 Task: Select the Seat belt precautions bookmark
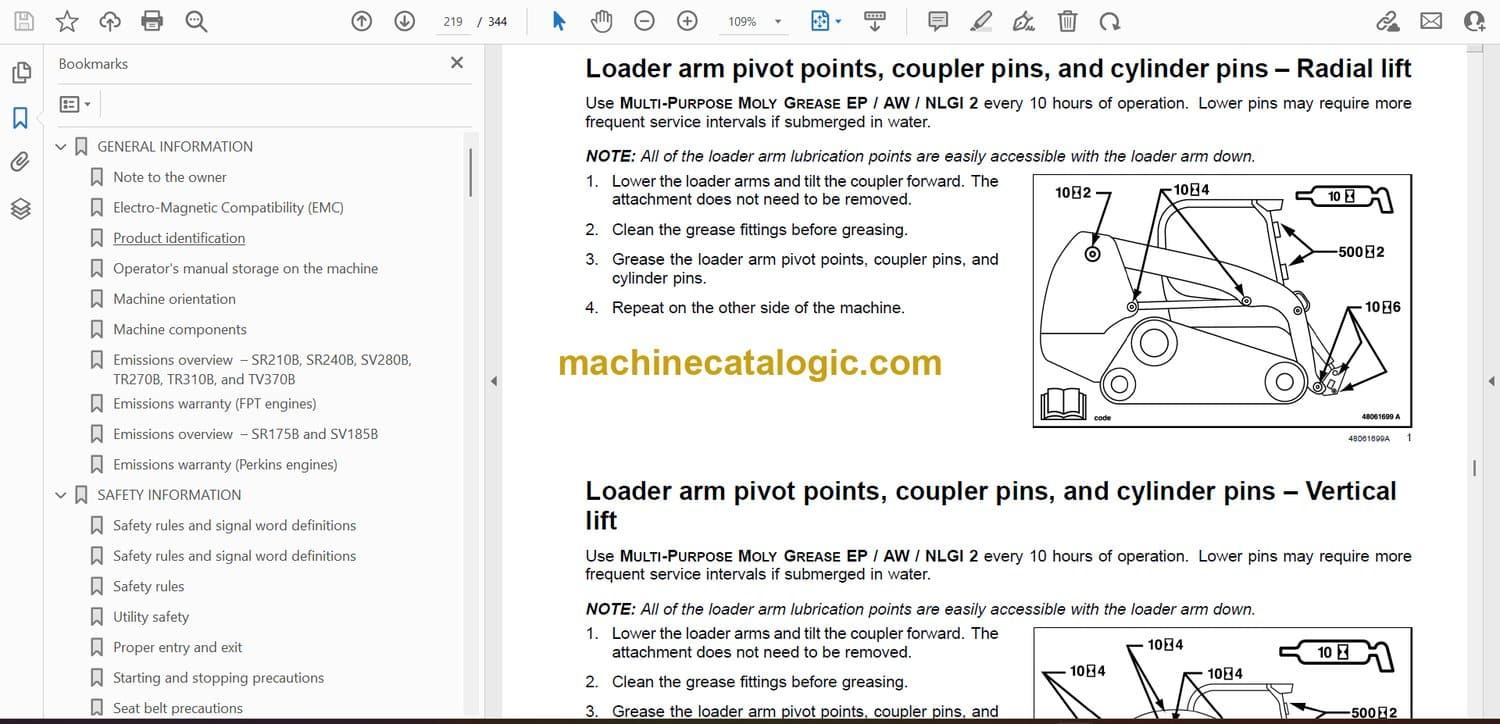pyautogui.click(x=178, y=708)
